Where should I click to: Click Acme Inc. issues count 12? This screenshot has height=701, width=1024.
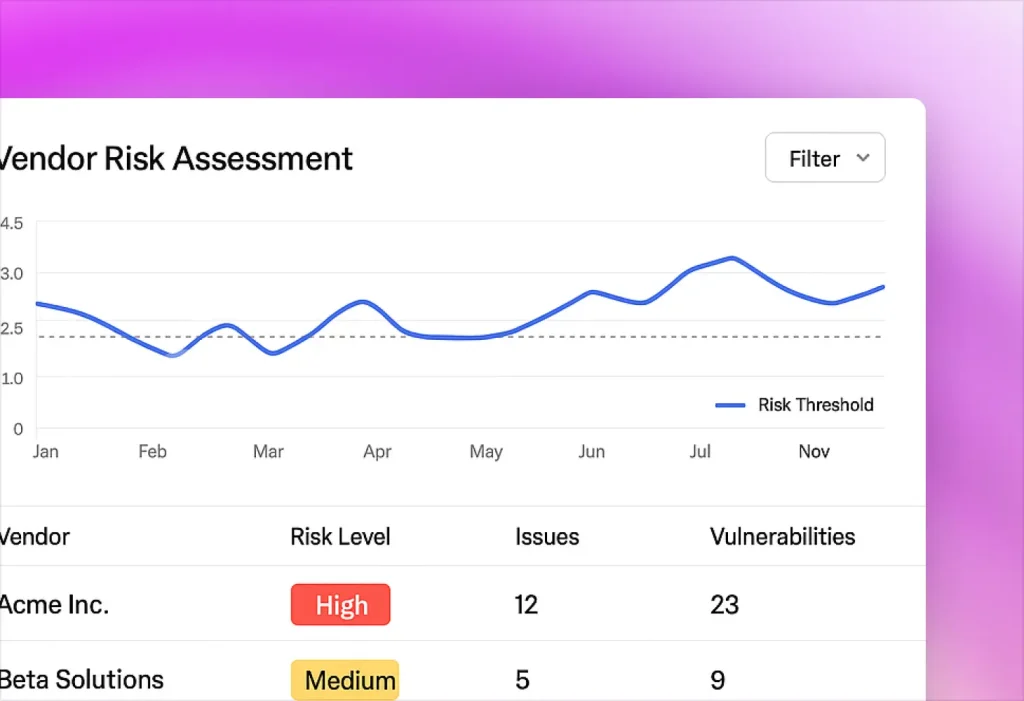(526, 604)
